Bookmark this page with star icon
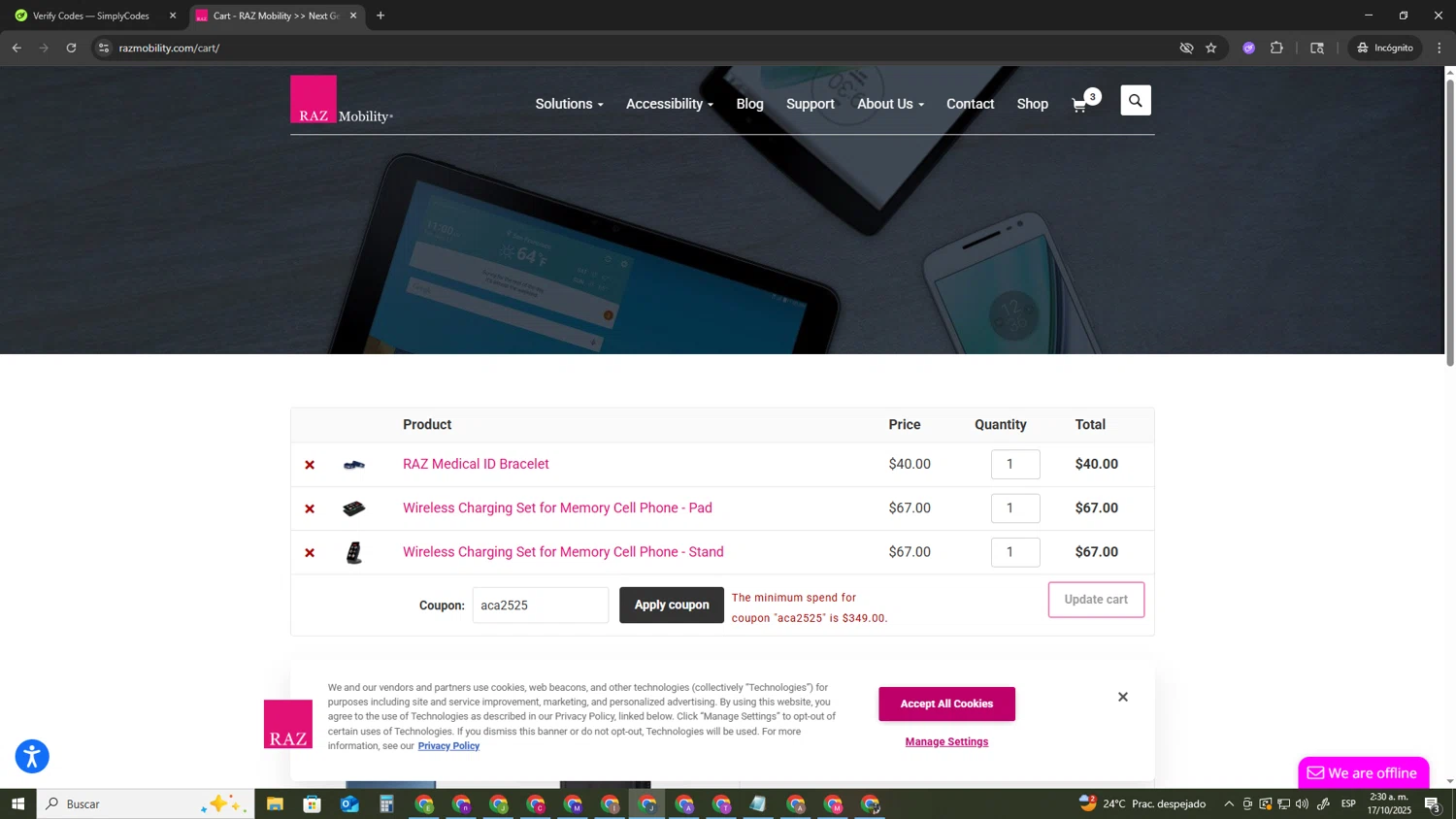 tap(1211, 48)
